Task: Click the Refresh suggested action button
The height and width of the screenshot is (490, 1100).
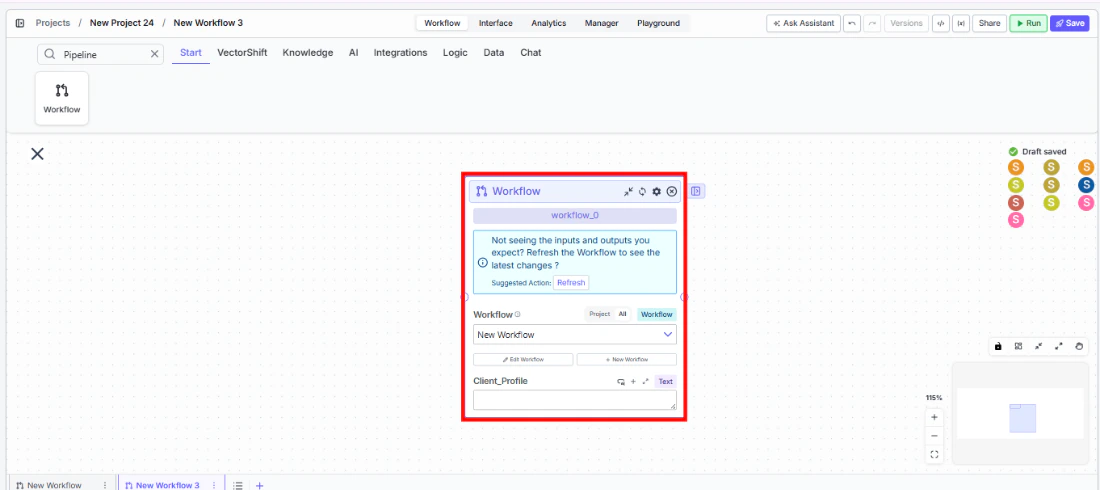Action: tap(571, 282)
